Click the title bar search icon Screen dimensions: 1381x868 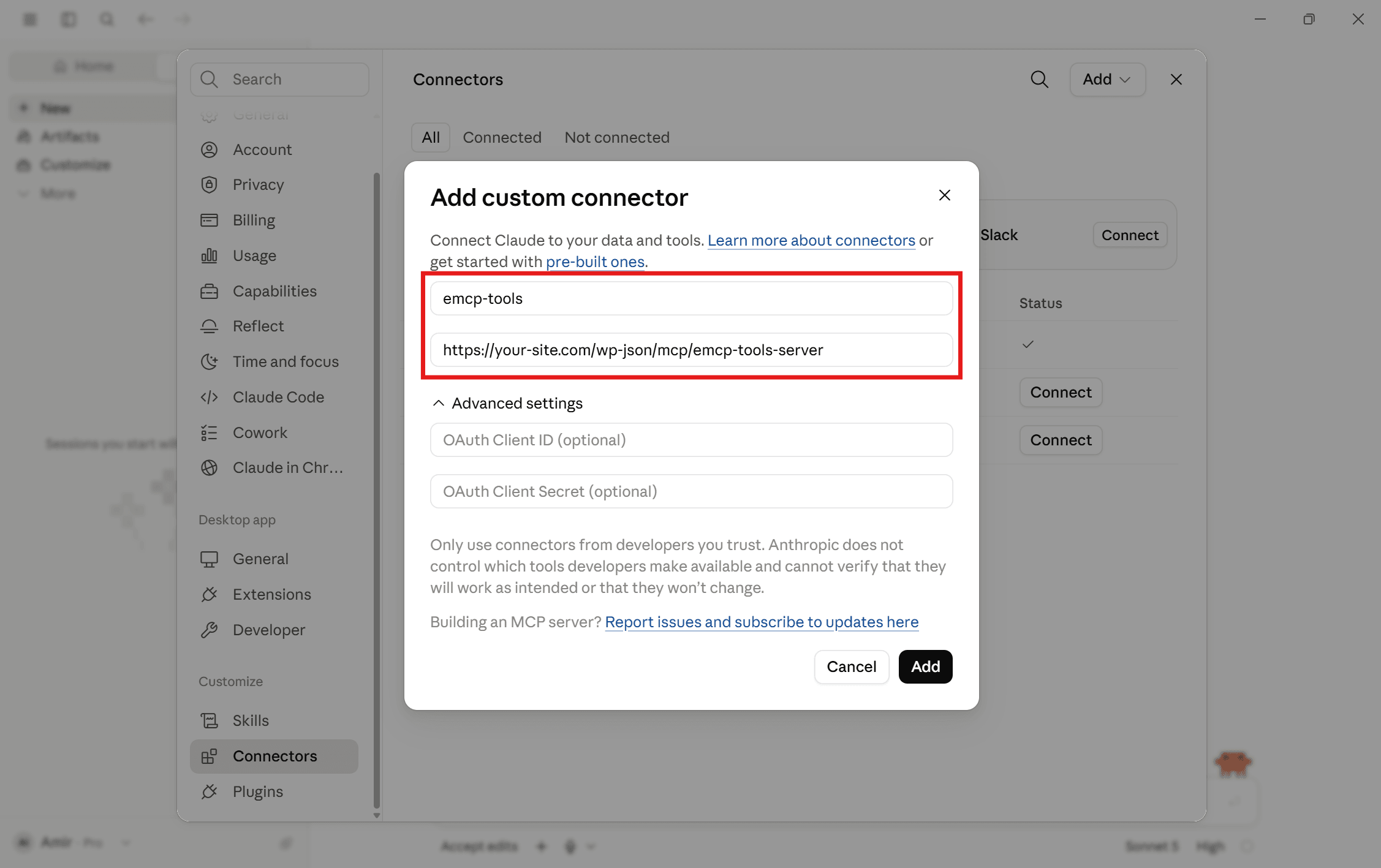(107, 19)
